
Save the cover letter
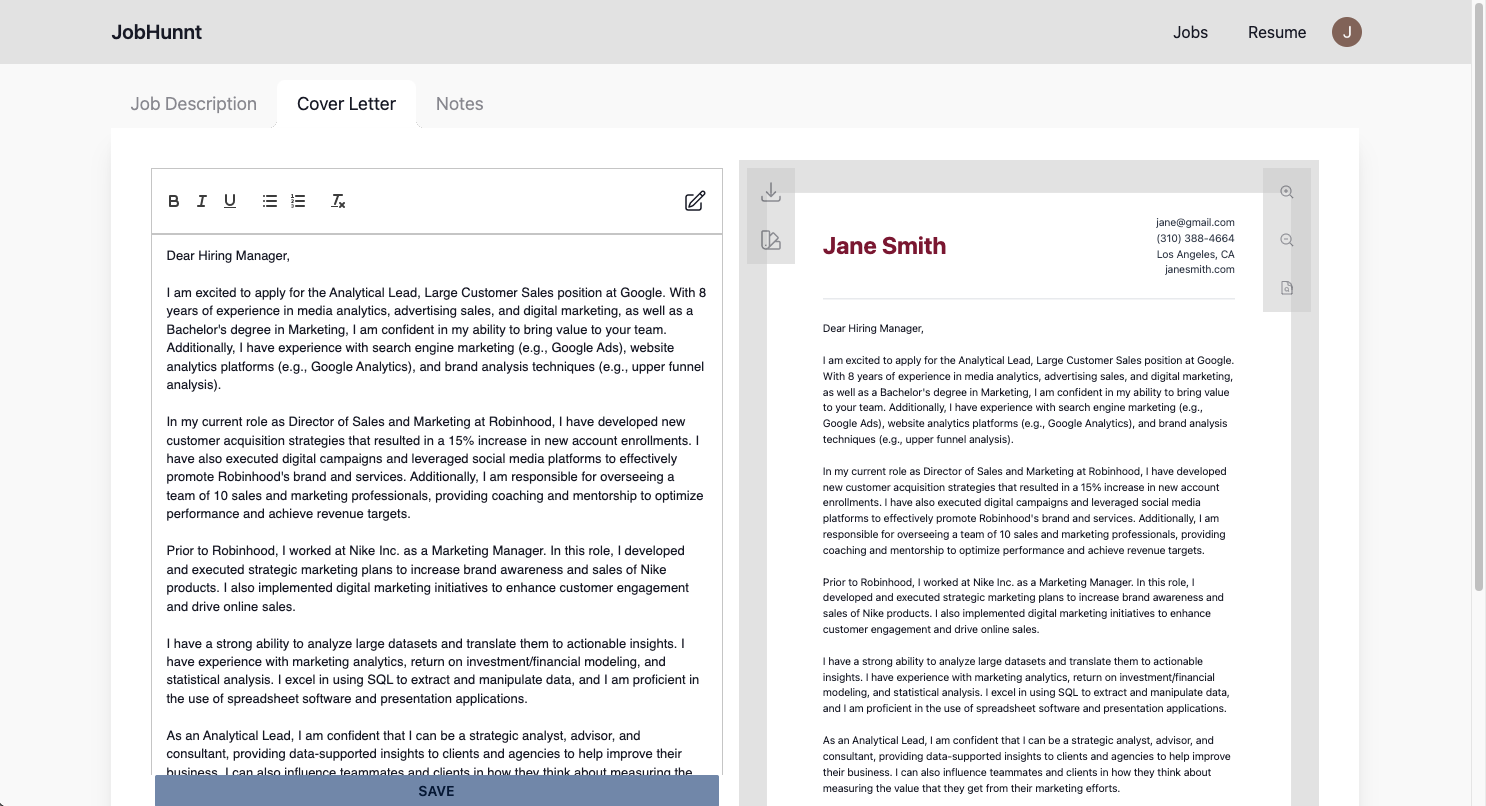[437, 791]
